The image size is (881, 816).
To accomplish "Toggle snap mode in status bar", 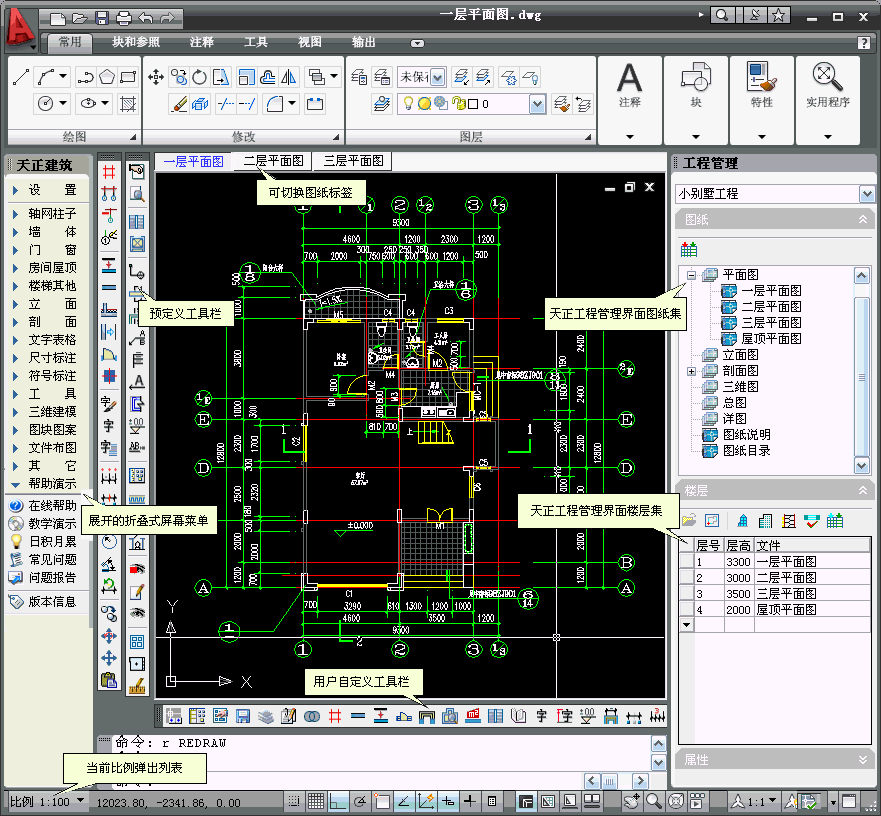I will (294, 801).
